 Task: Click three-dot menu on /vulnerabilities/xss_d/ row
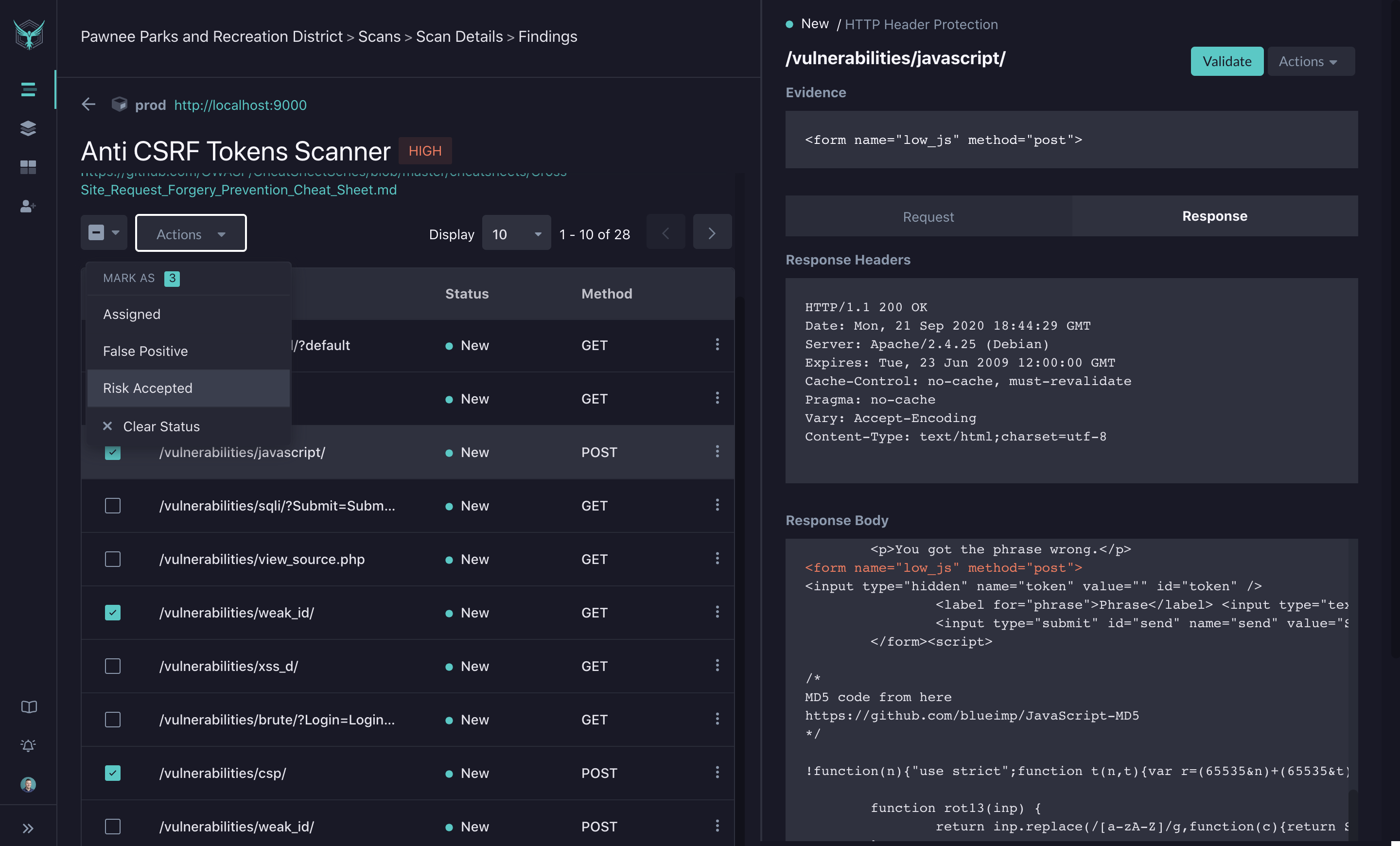coord(717,665)
